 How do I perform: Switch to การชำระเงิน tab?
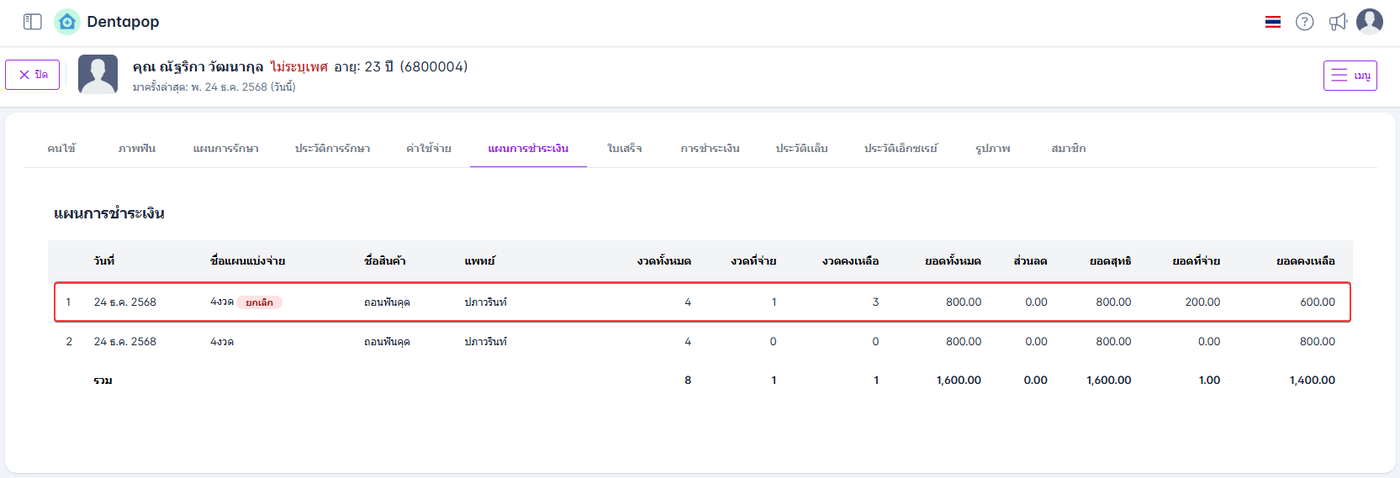pyautogui.click(x=710, y=148)
